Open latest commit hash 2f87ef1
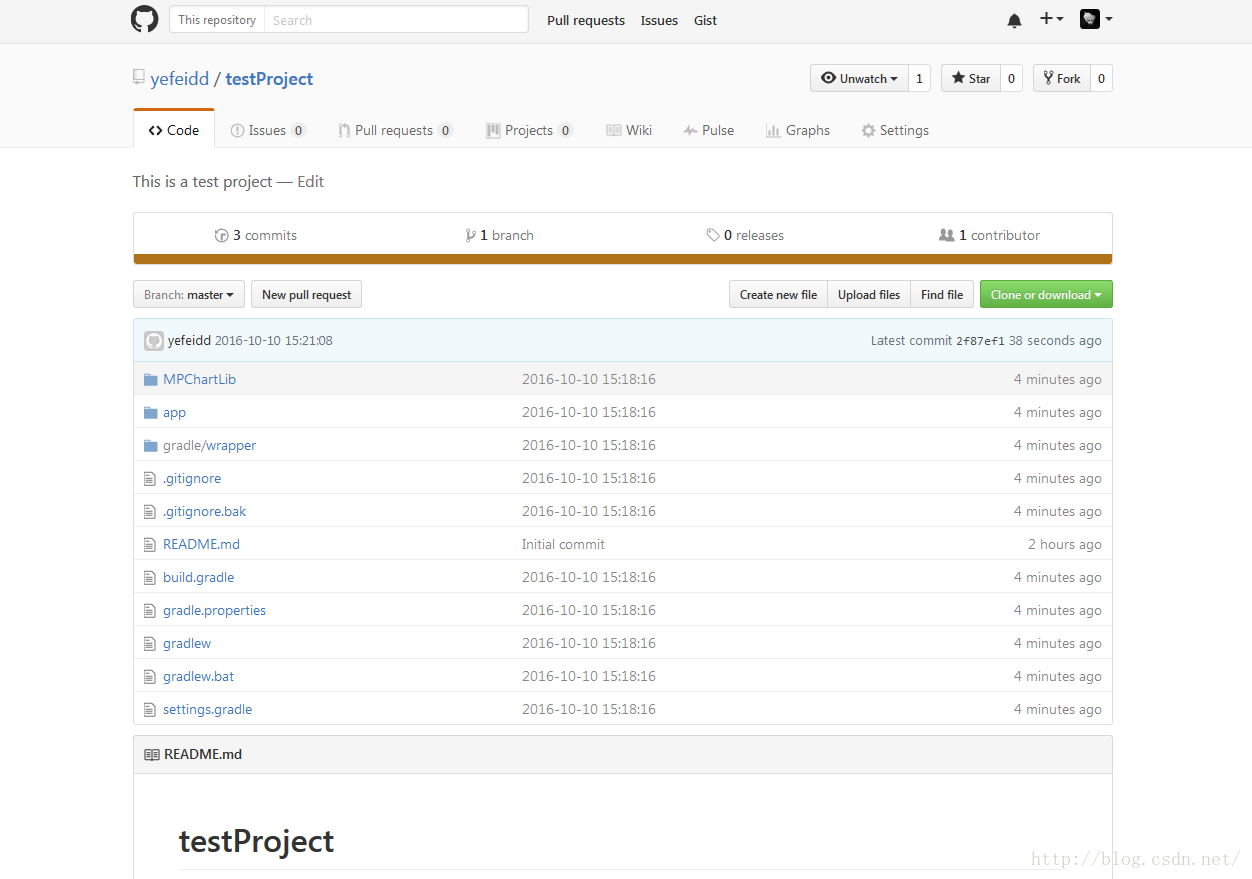 click(x=980, y=341)
